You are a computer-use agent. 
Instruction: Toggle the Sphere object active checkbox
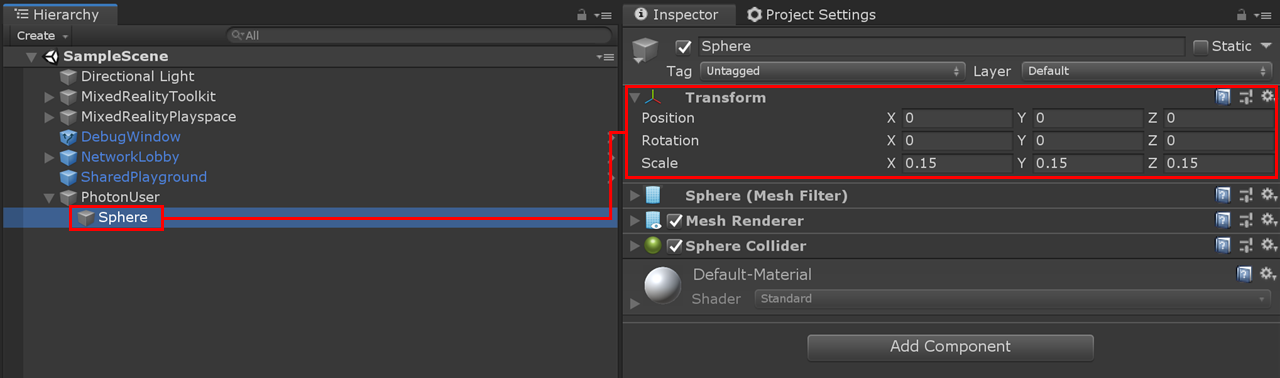pos(684,46)
